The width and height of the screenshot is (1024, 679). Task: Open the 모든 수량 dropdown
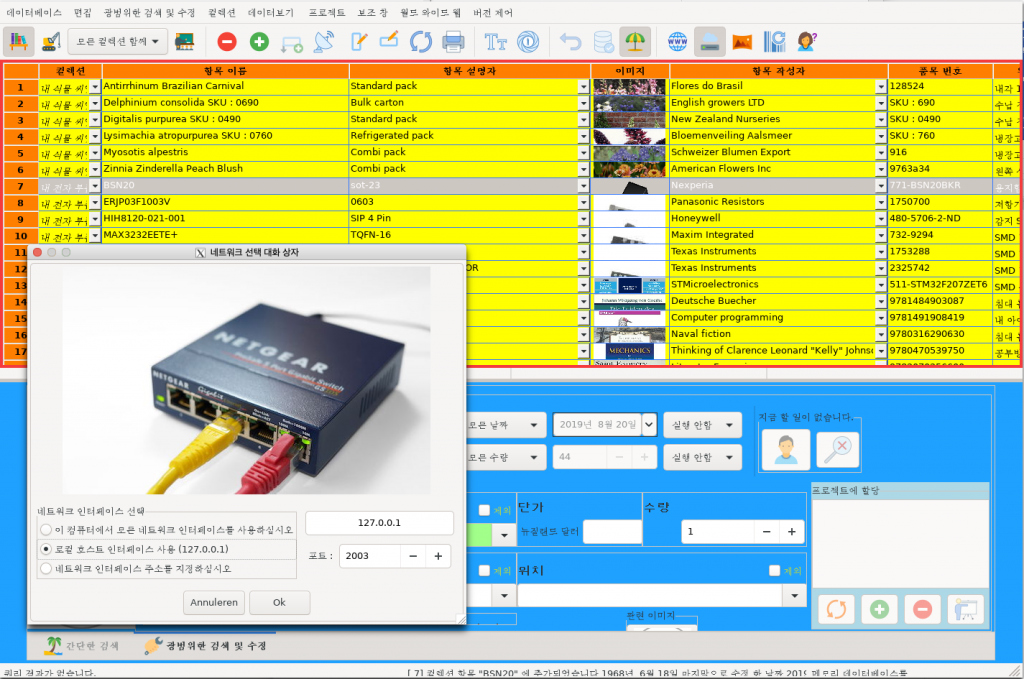[x=505, y=457]
